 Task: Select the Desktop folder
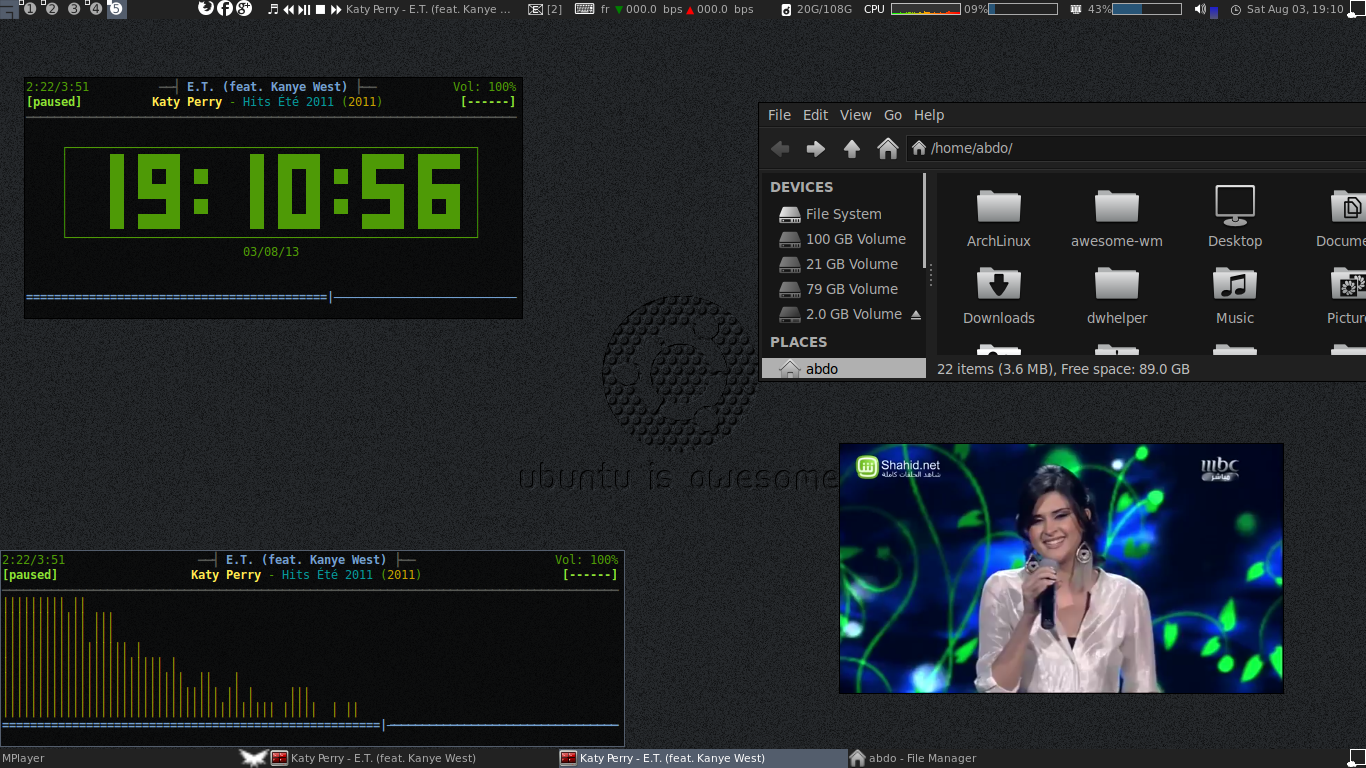coord(1235,218)
